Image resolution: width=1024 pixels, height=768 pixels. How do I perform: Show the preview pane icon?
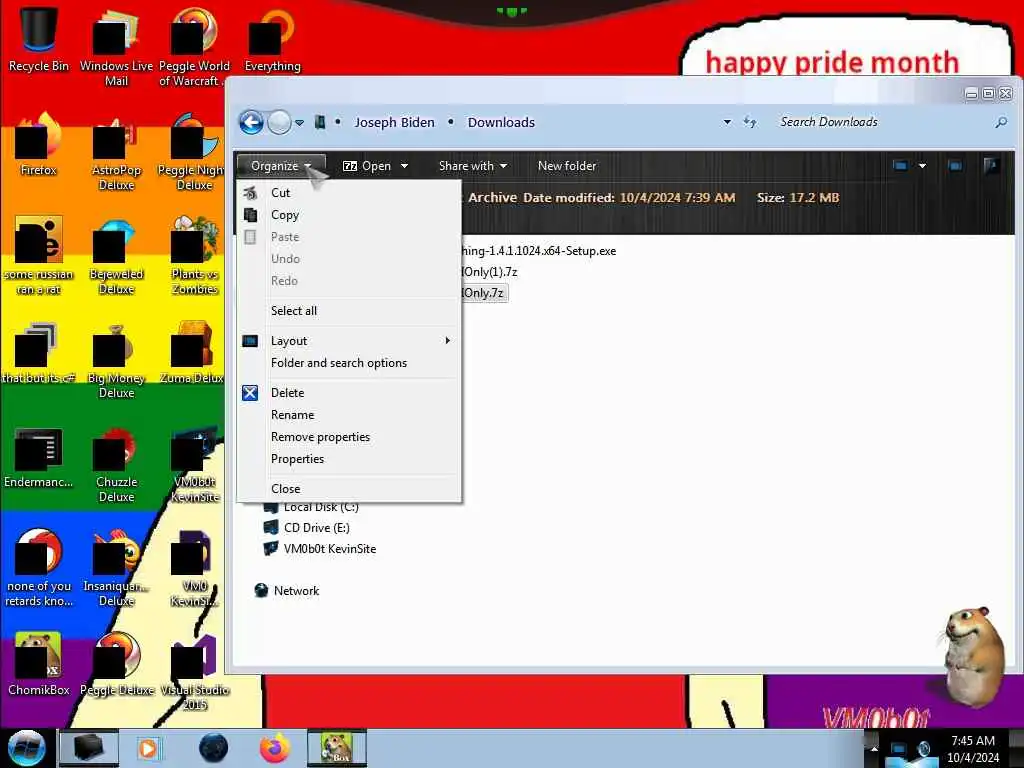click(955, 166)
